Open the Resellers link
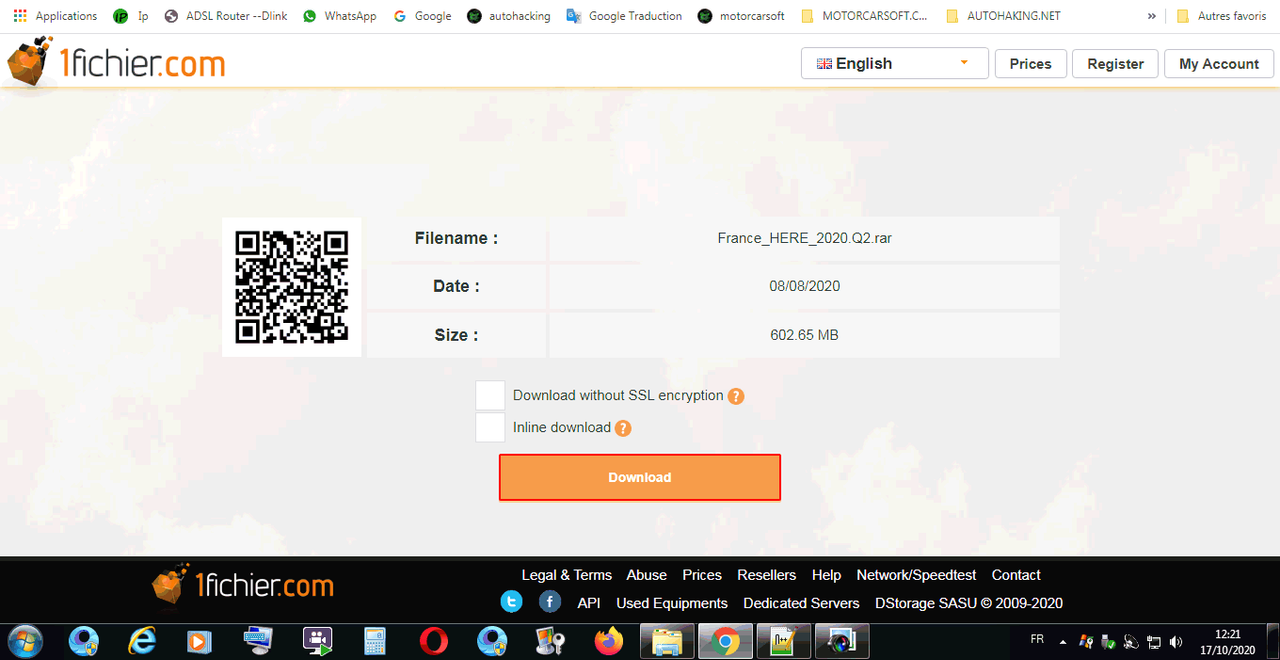 pyautogui.click(x=766, y=575)
